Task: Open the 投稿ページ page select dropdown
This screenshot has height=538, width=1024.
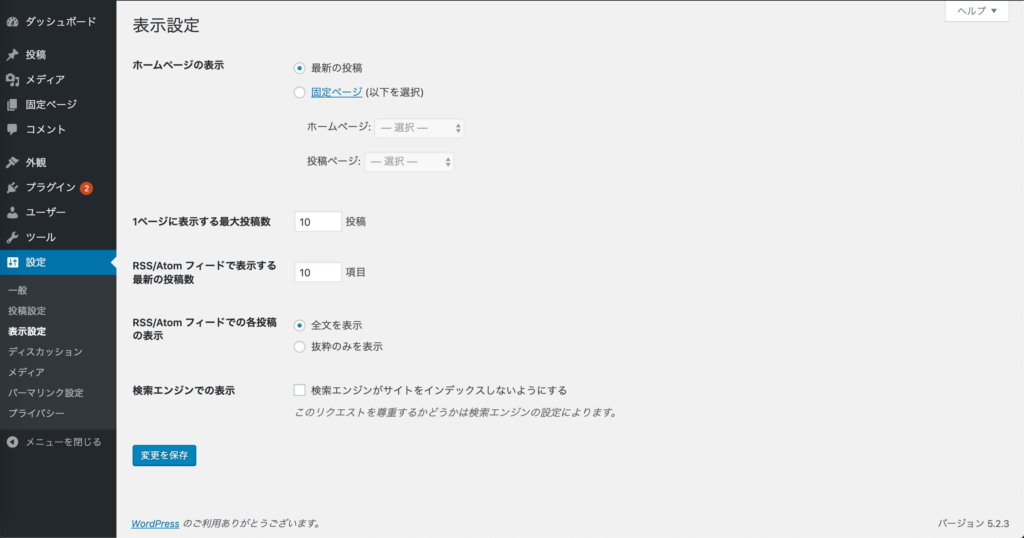Action: click(409, 162)
